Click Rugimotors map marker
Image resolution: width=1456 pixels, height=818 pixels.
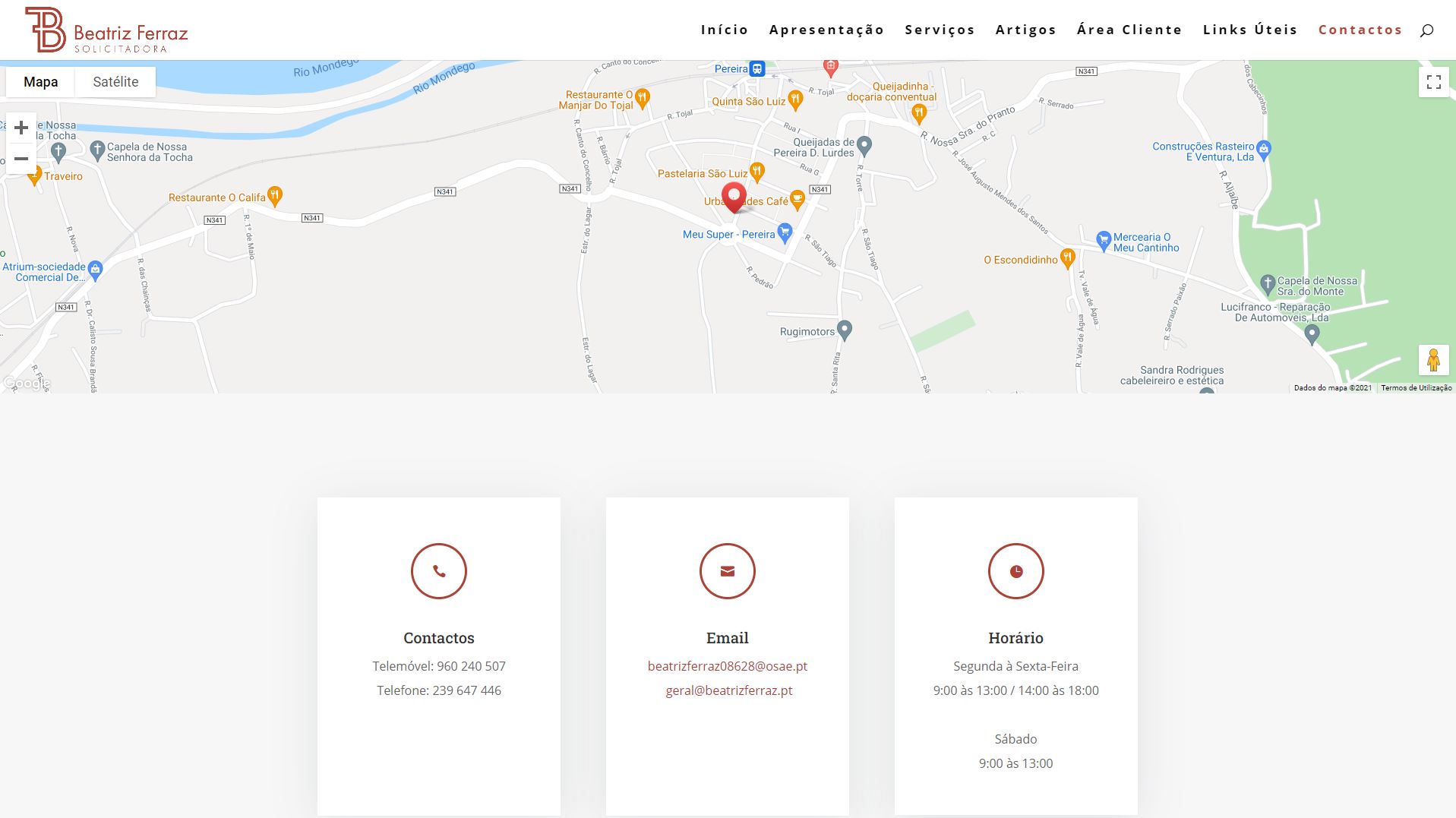click(845, 330)
